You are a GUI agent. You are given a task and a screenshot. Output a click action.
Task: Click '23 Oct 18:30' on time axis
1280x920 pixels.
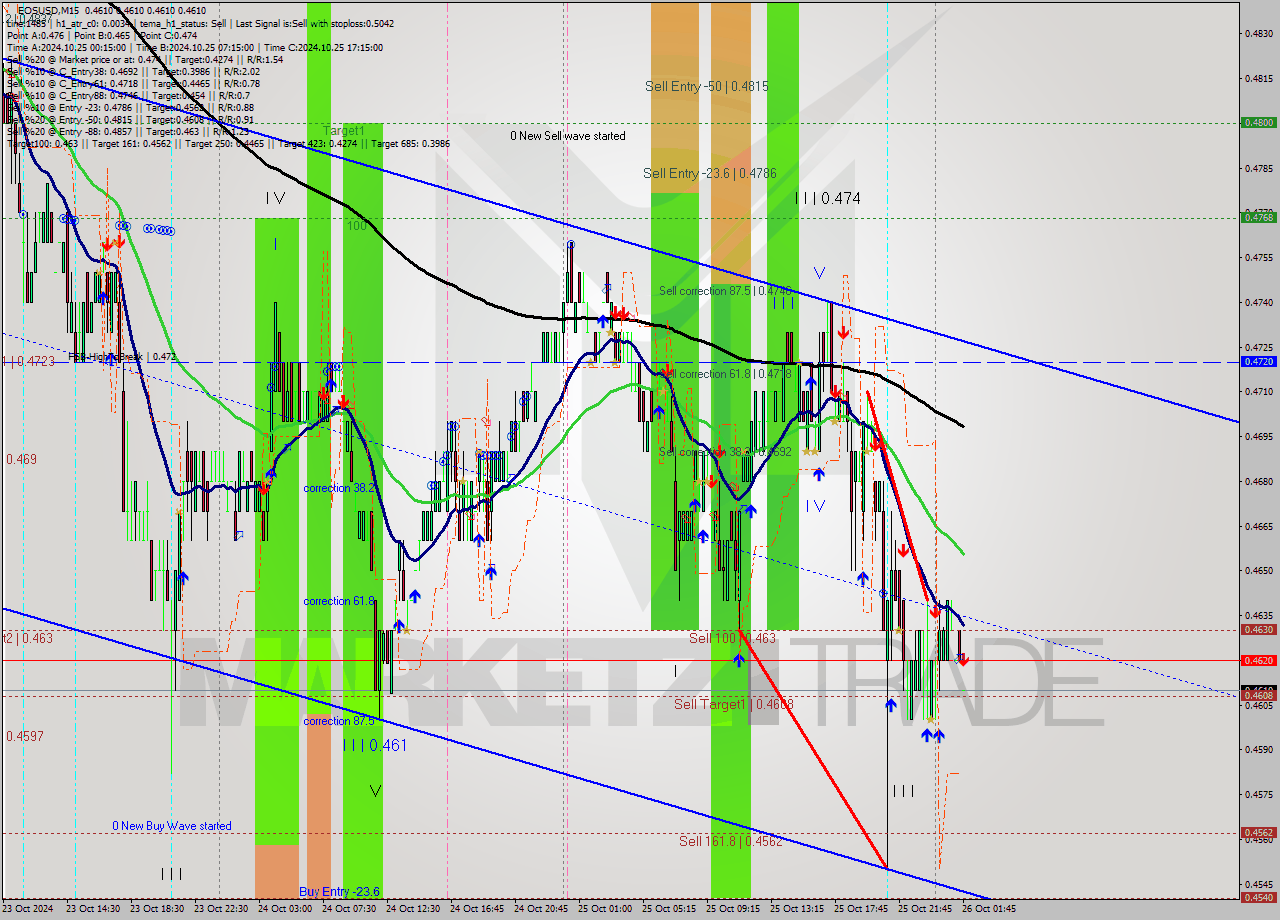coord(157,909)
